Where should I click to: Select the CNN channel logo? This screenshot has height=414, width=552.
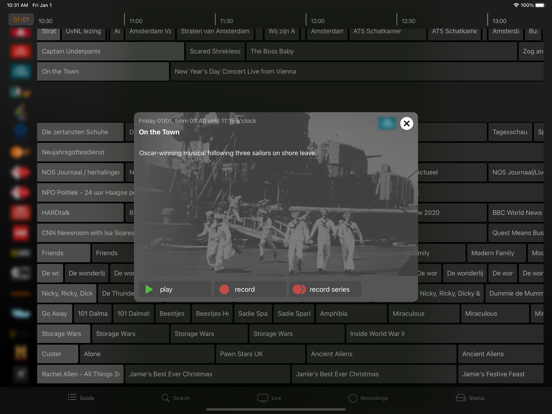coord(20,233)
